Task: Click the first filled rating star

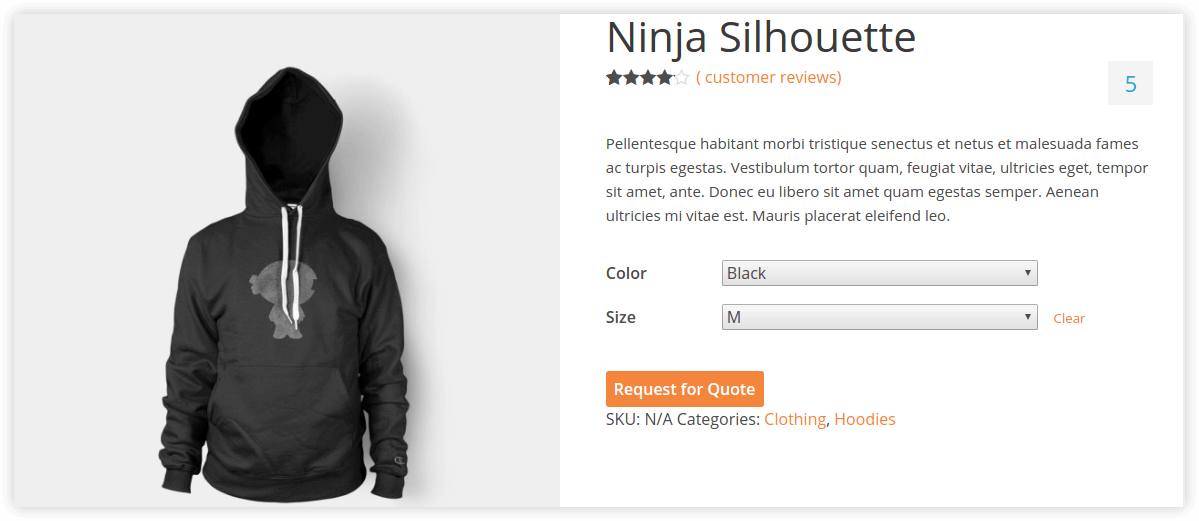Action: point(614,78)
